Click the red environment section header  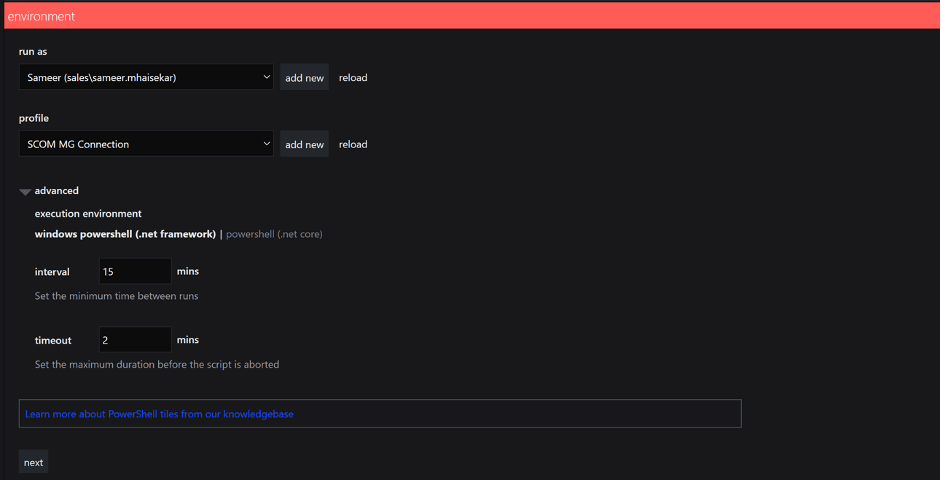pyautogui.click(x=470, y=16)
